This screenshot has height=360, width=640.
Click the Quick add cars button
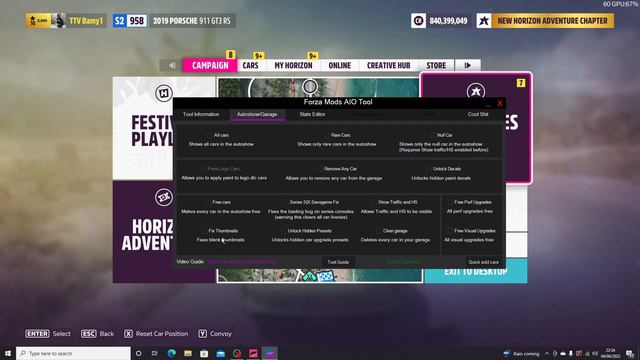point(483,262)
